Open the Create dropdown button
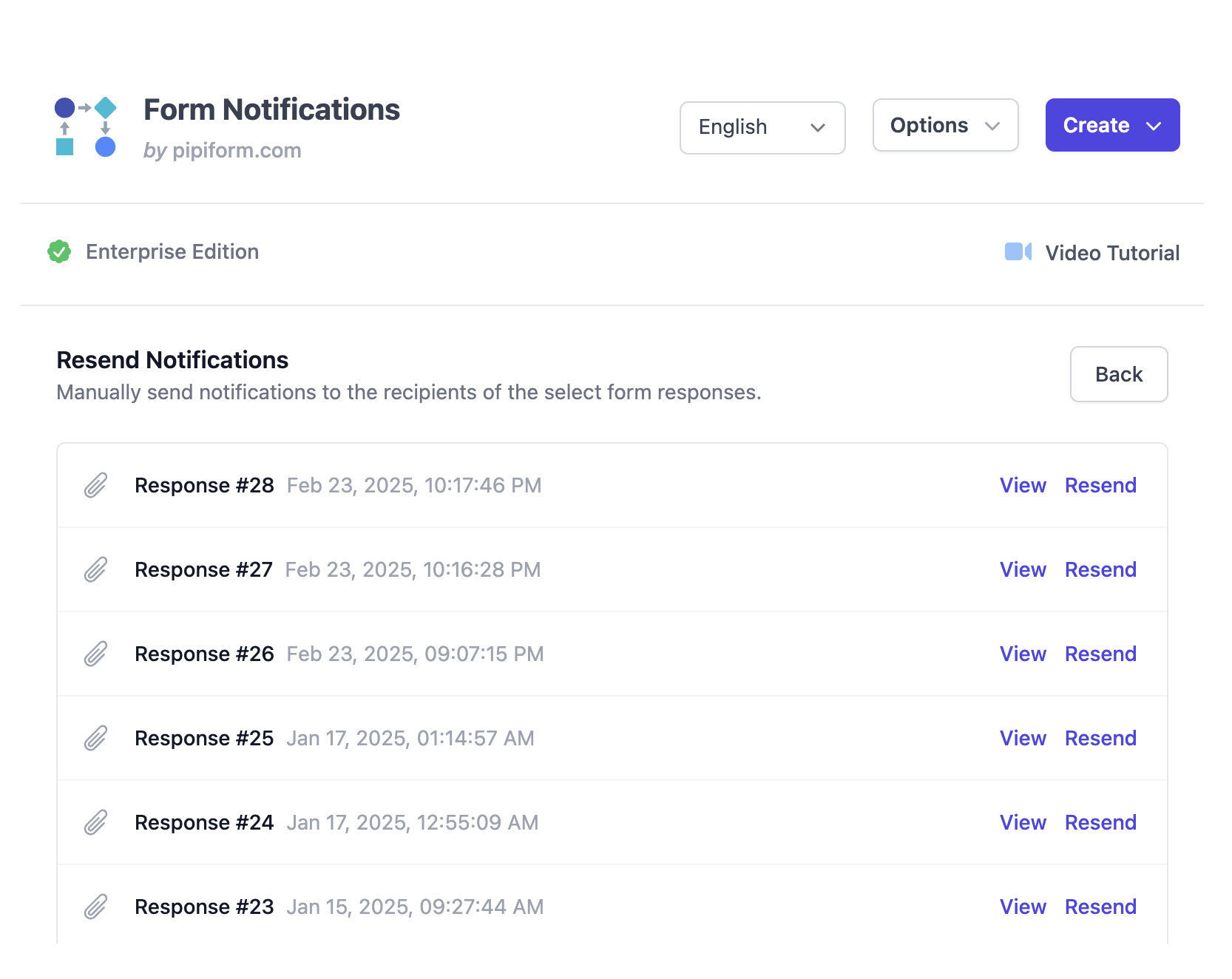Image resolution: width=1232 pixels, height=979 pixels. tap(1111, 126)
